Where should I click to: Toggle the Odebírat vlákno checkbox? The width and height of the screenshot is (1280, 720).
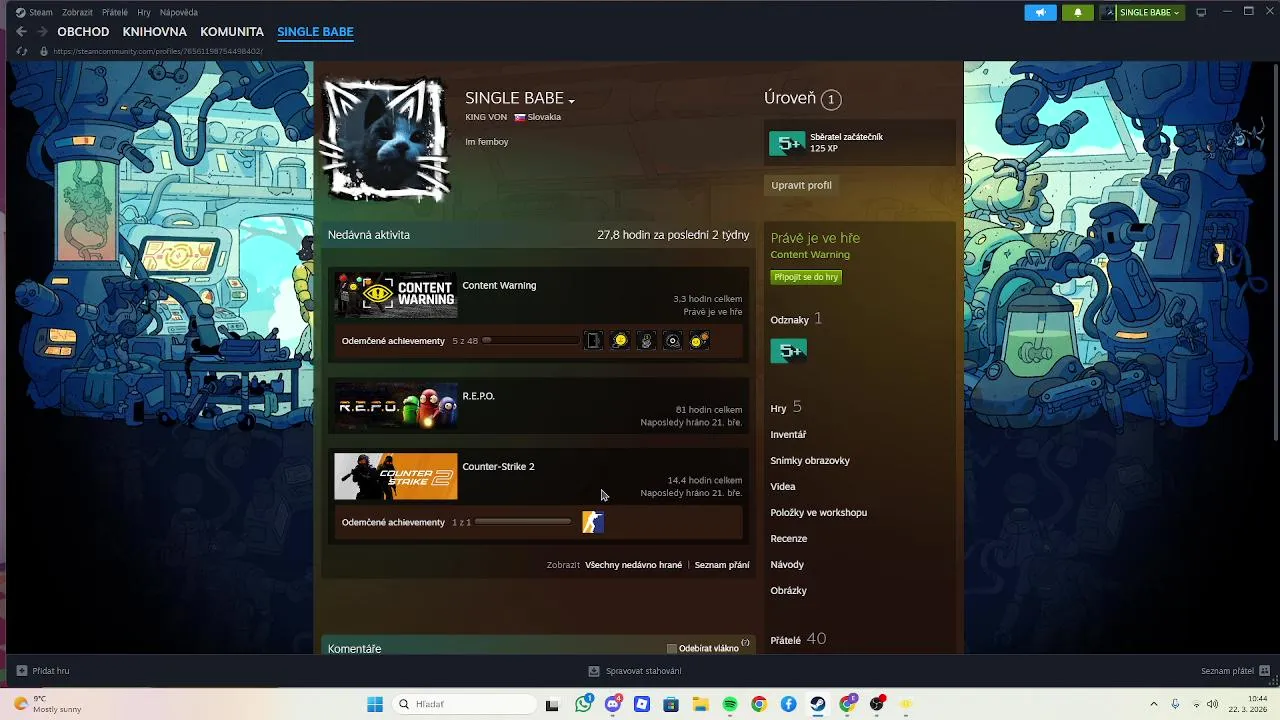(672, 649)
